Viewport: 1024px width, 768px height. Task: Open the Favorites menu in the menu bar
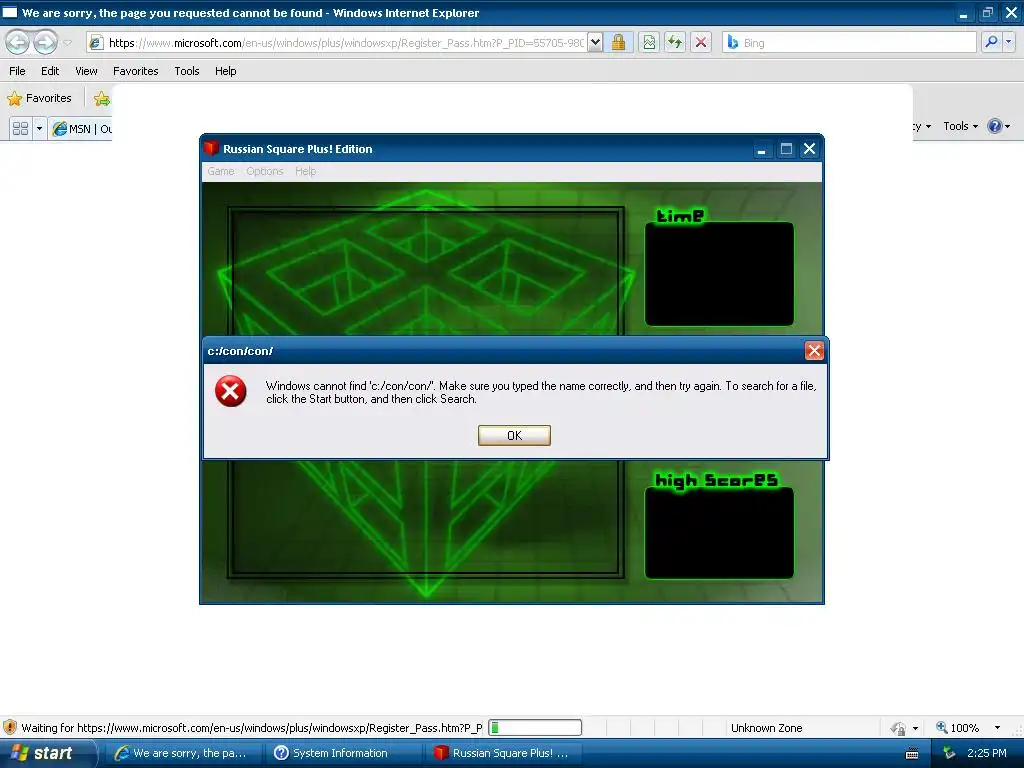click(x=135, y=71)
